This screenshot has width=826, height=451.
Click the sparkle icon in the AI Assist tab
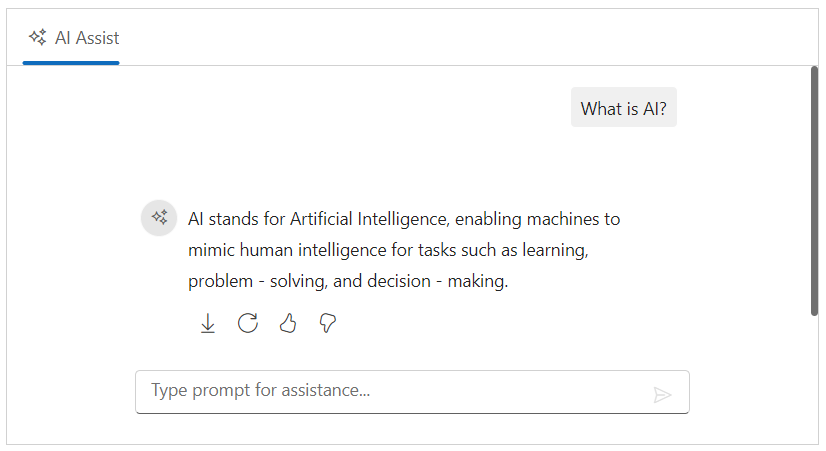click(38, 38)
